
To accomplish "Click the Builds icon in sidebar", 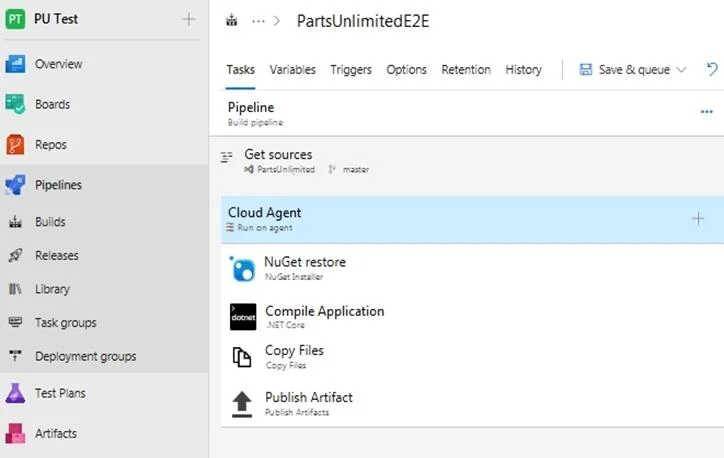I will pos(15,222).
